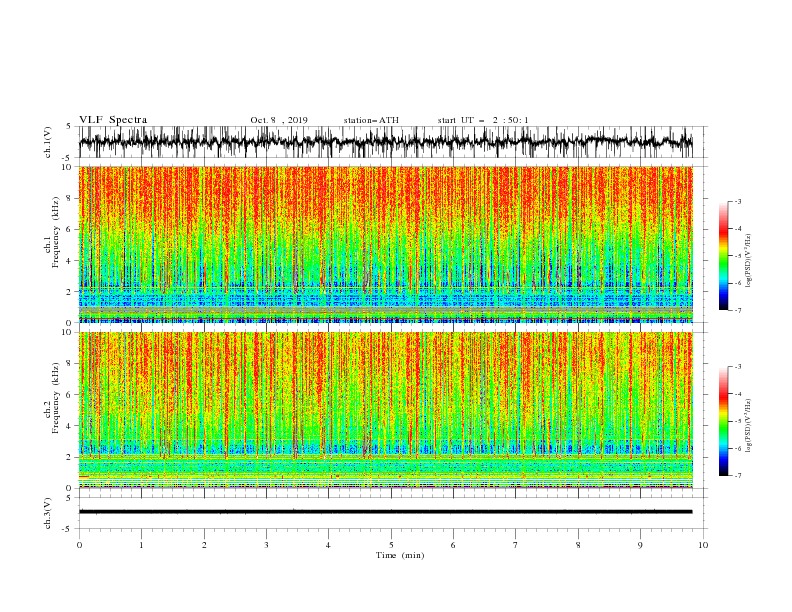Screen dimensions: 792x612
Task: Click the 'ch.3(V)' axis label
Action: (x=48, y=513)
